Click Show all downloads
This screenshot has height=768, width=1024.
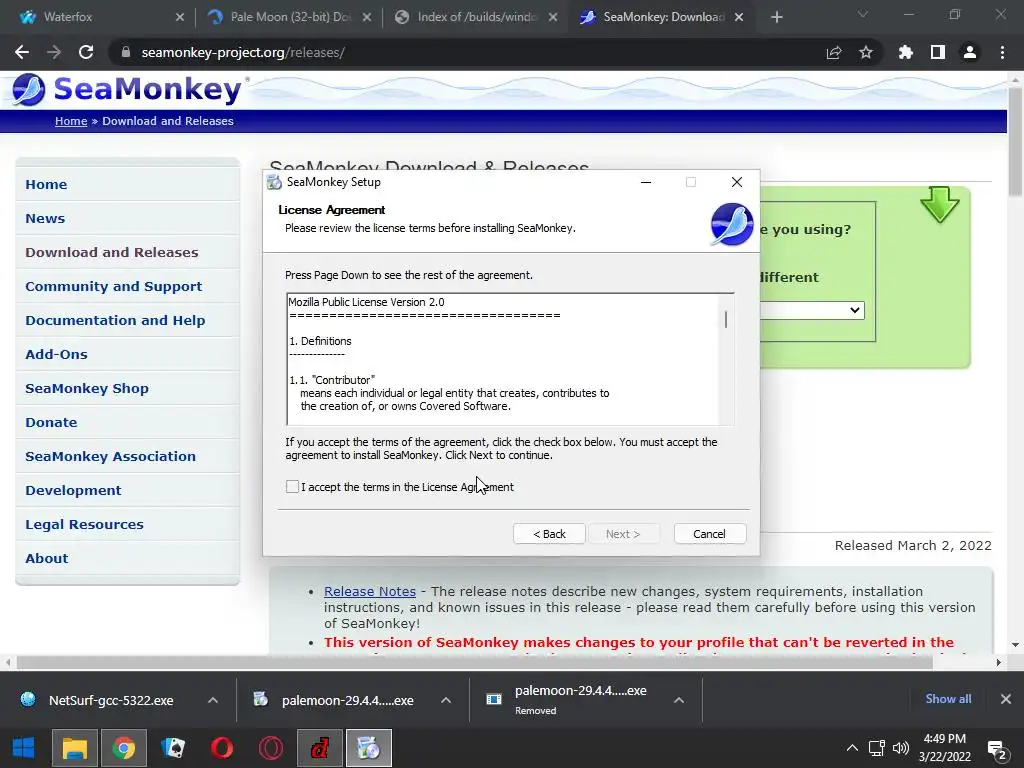click(948, 699)
